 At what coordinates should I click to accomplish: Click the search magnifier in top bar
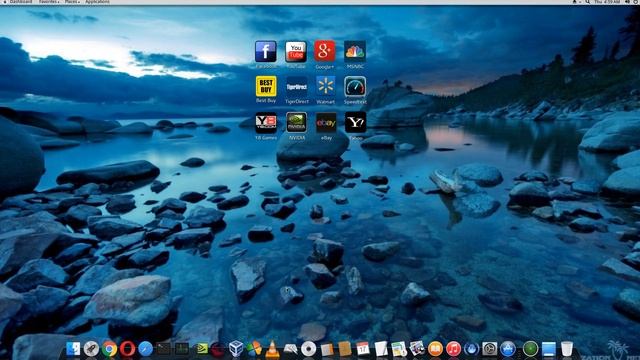587,2
